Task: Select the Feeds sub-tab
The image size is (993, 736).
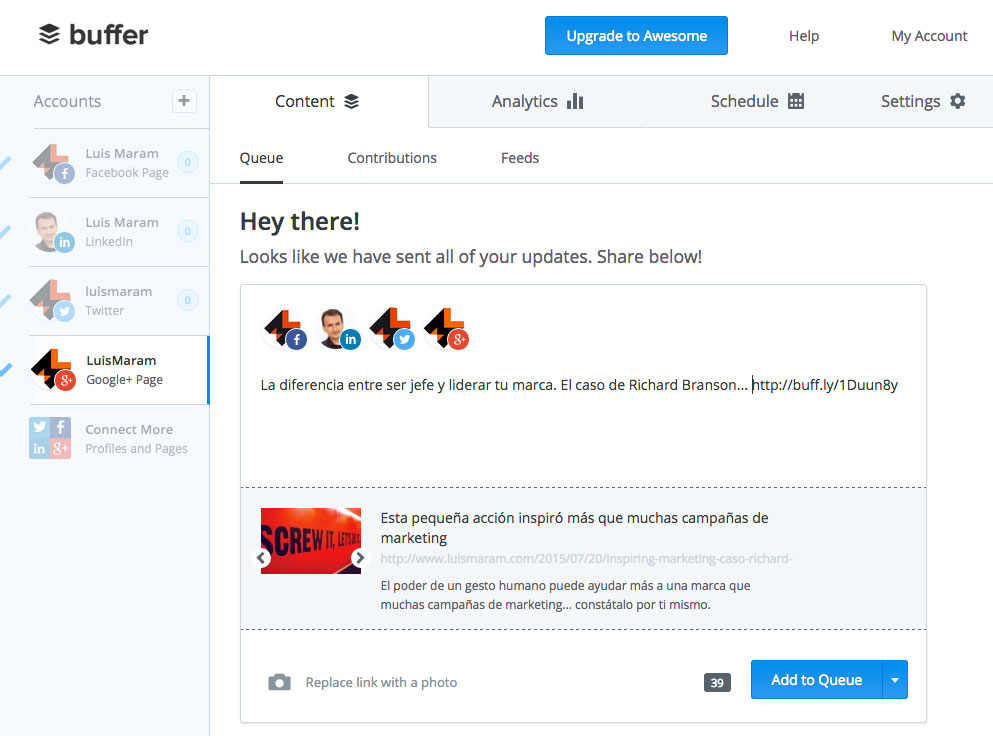Action: (520, 158)
